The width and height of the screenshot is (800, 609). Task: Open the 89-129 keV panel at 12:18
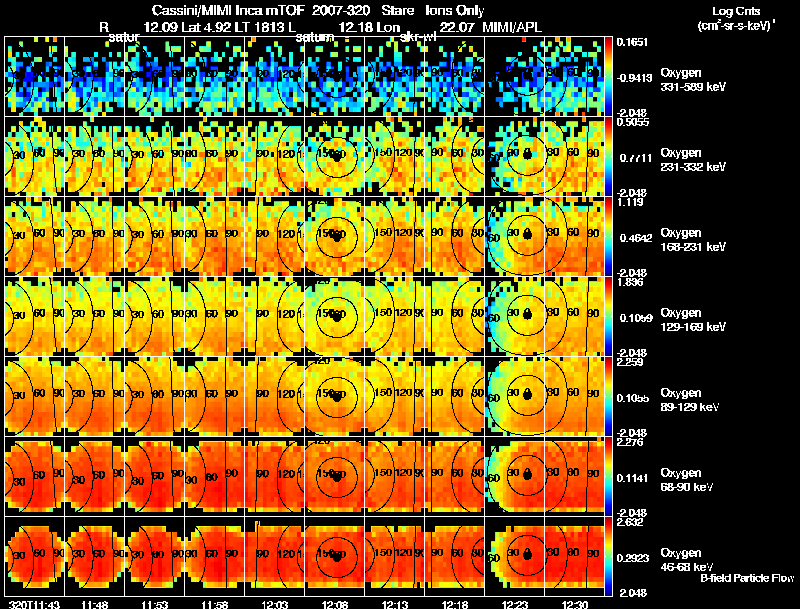(x=455, y=396)
